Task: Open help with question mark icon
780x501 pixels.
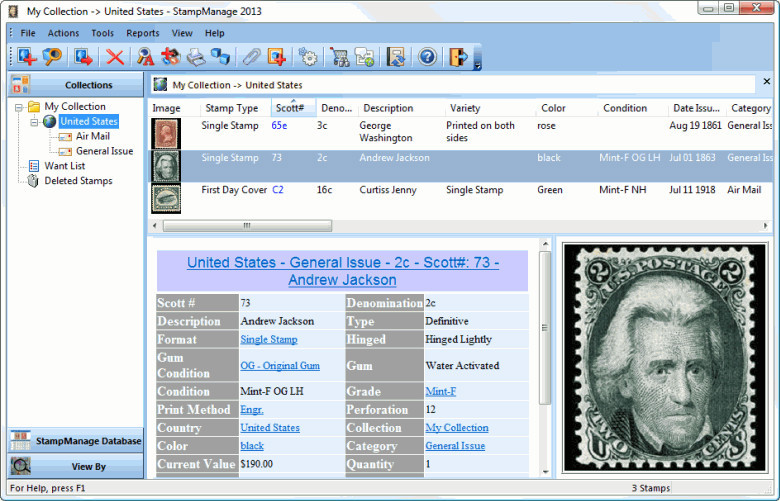Action: click(427, 57)
